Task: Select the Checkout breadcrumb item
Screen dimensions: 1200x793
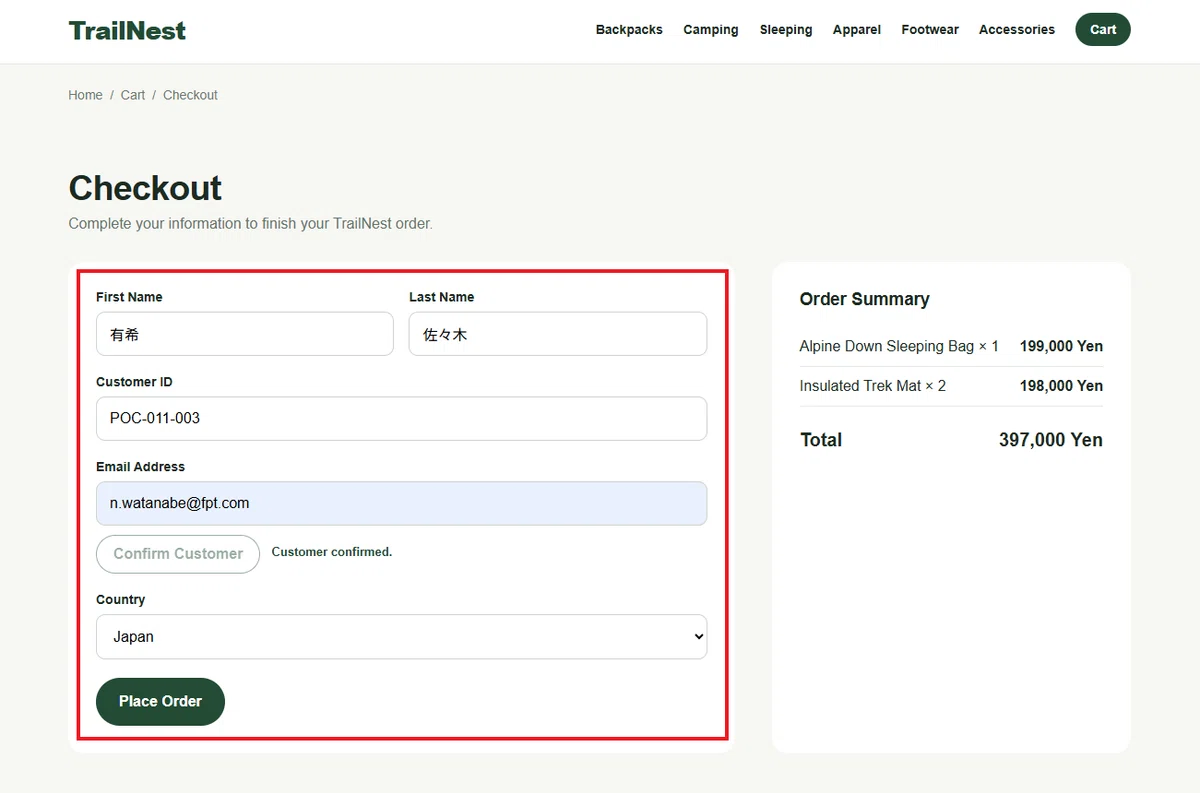Action: pos(190,95)
